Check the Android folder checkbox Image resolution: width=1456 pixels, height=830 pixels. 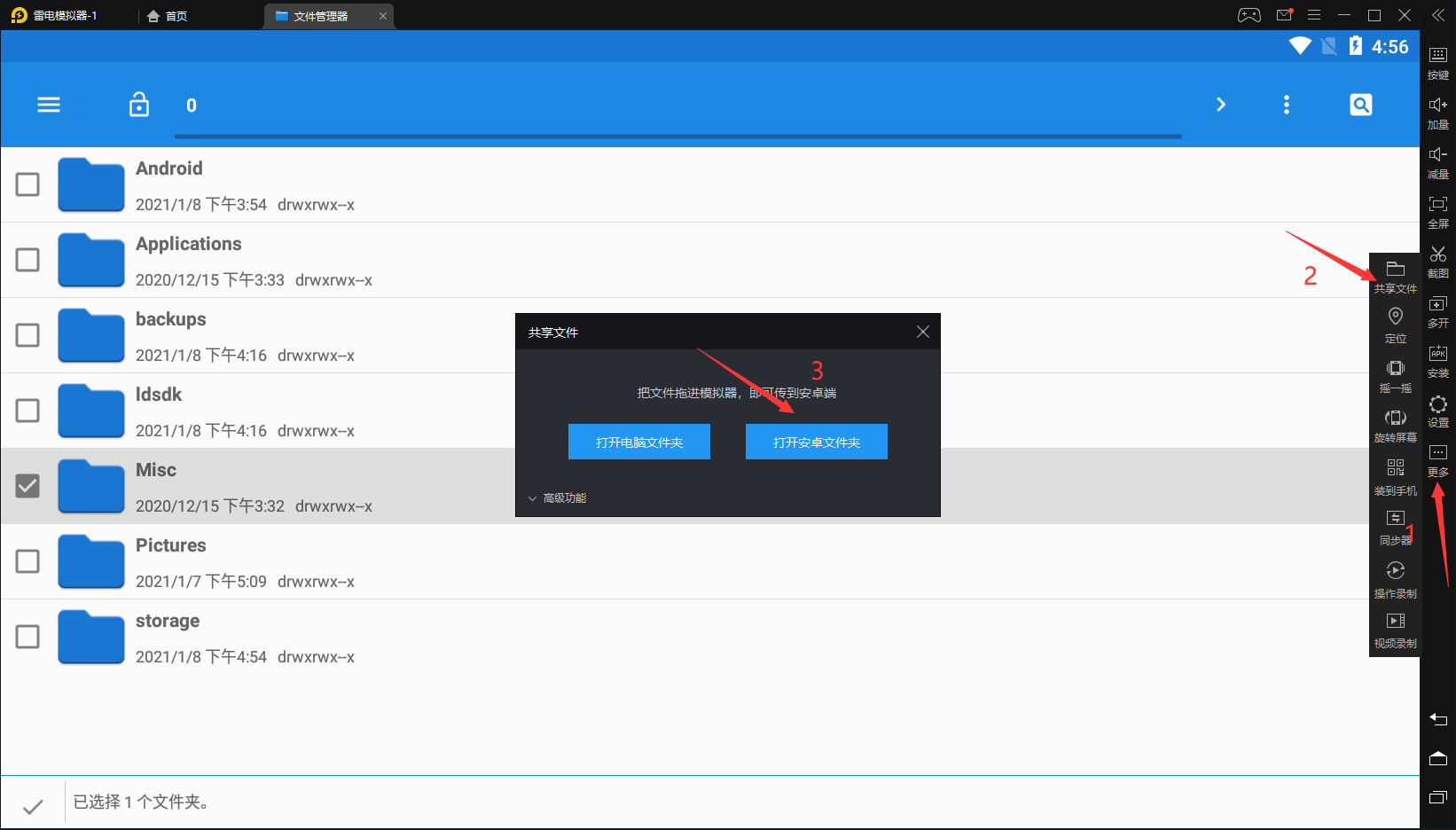(28, 184)
